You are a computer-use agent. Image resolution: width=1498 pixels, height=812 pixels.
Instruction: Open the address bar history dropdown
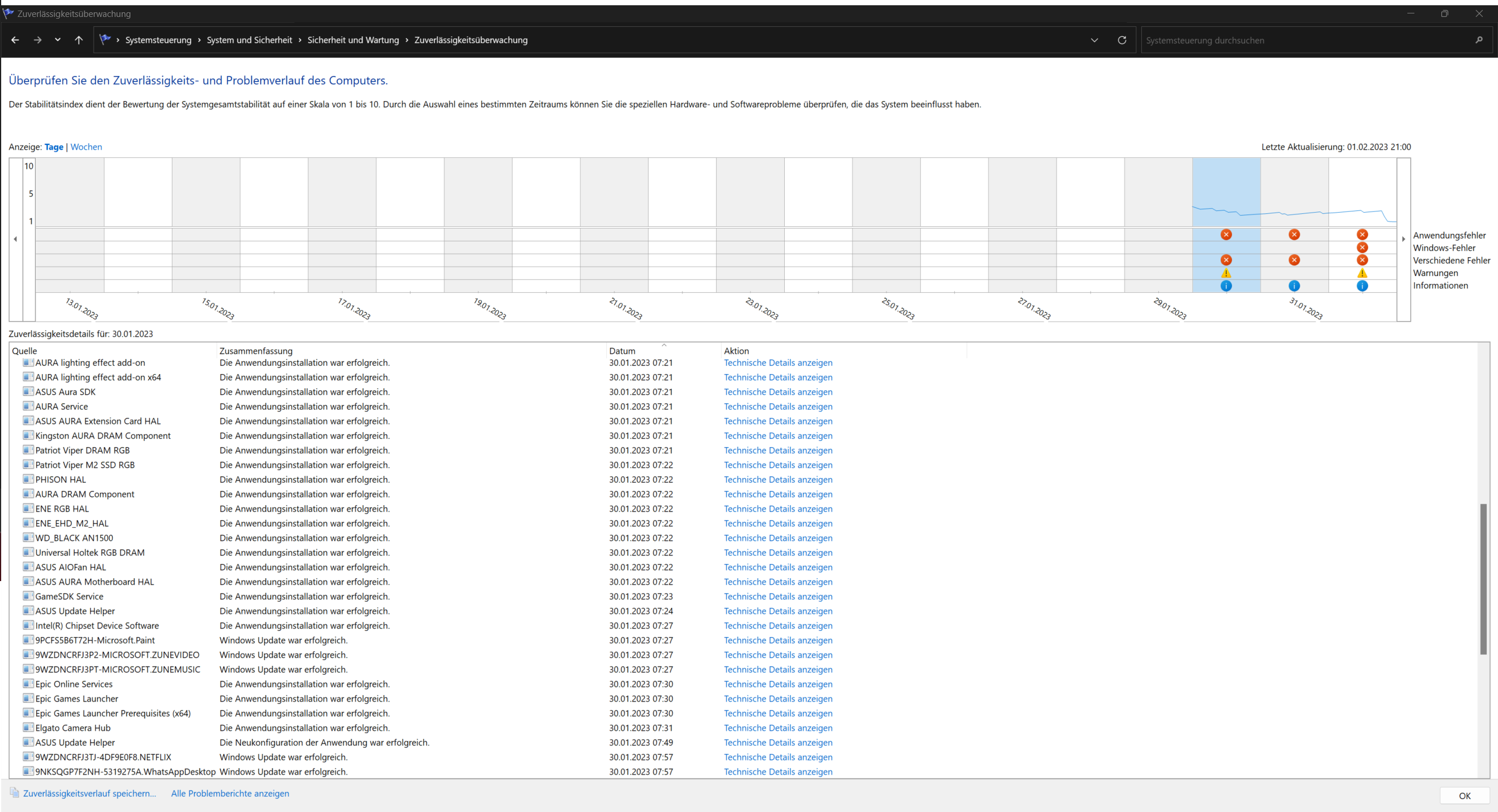1094,40
